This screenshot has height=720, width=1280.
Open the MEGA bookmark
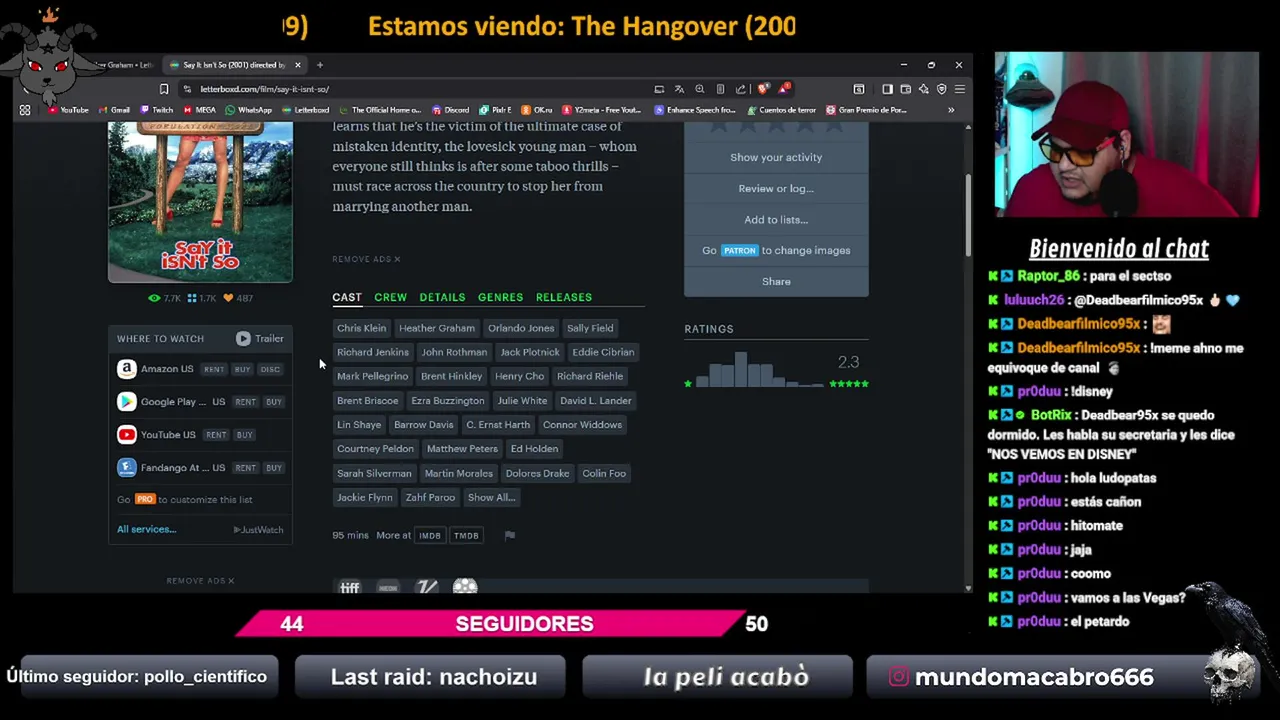tap(199, 110)
